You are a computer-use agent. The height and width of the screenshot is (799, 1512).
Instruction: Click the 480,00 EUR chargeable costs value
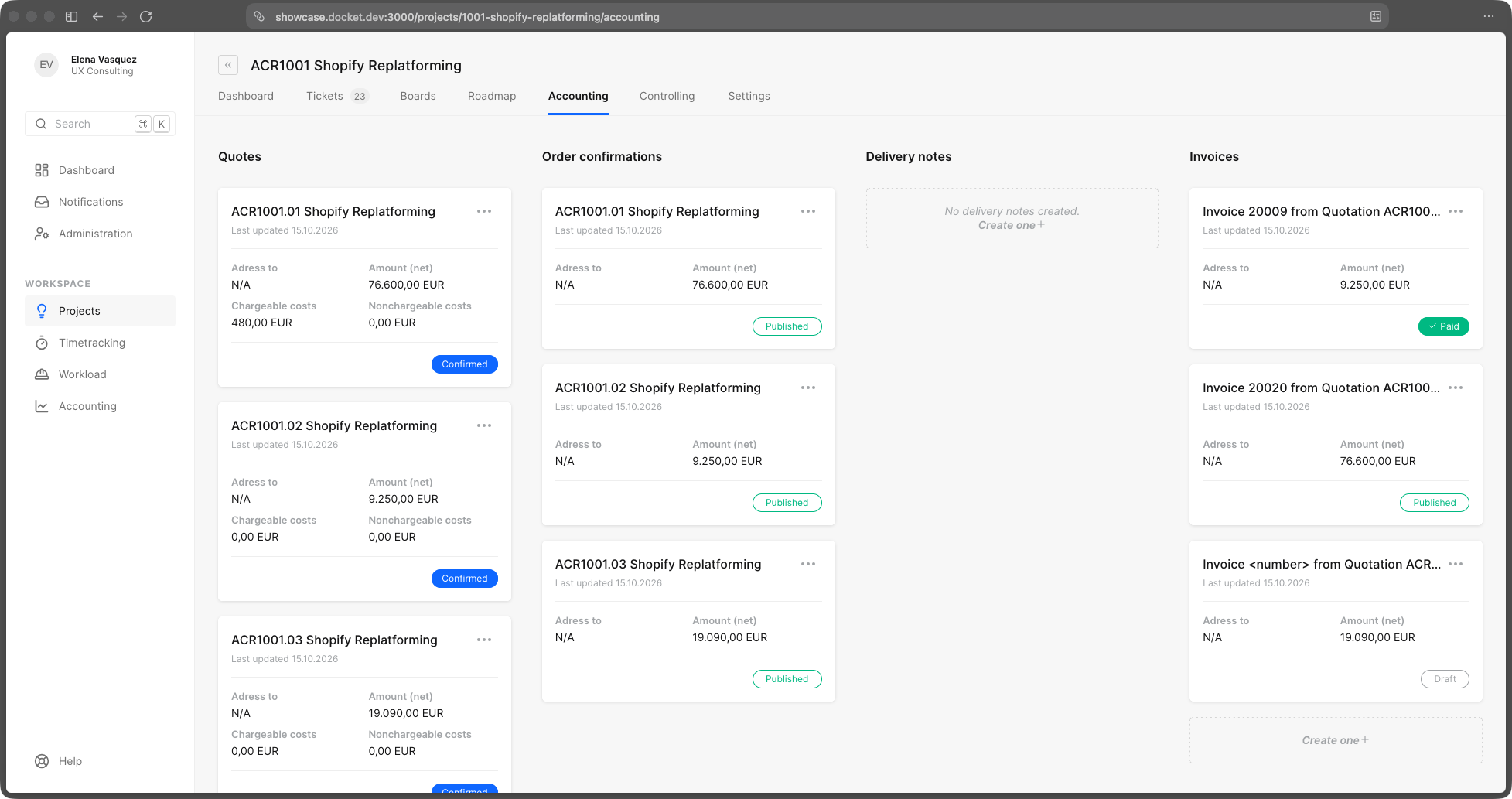click(261, 323)
